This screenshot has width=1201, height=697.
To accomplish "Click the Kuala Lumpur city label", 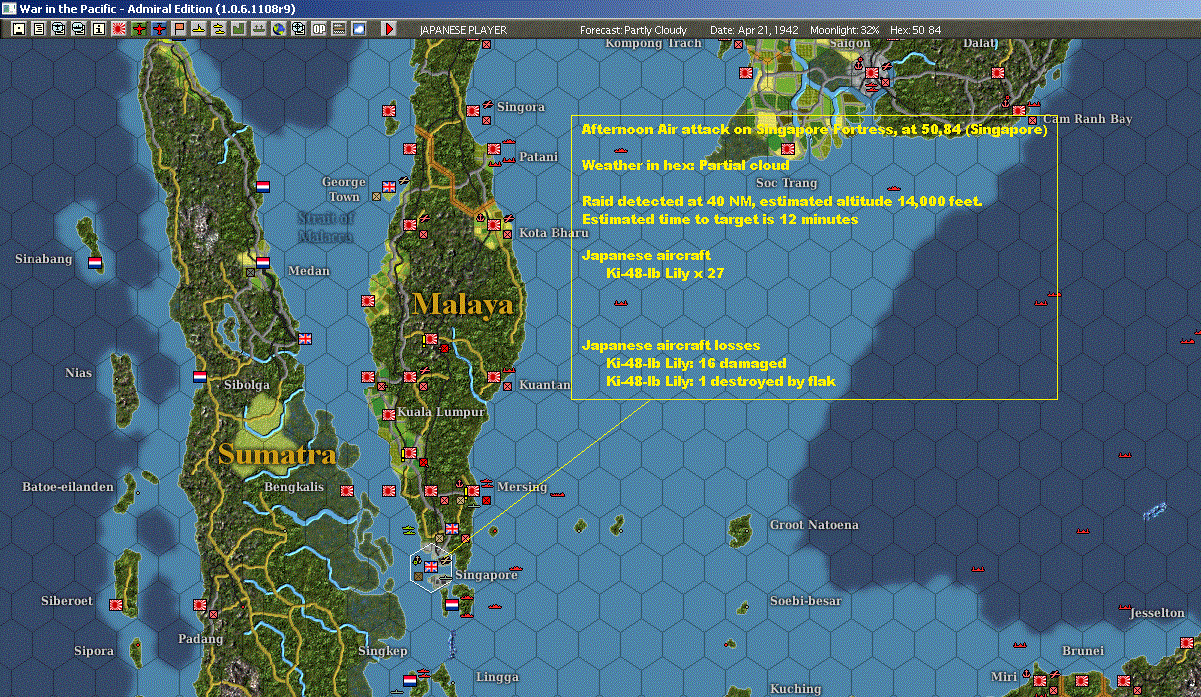I will click(441, 412).
